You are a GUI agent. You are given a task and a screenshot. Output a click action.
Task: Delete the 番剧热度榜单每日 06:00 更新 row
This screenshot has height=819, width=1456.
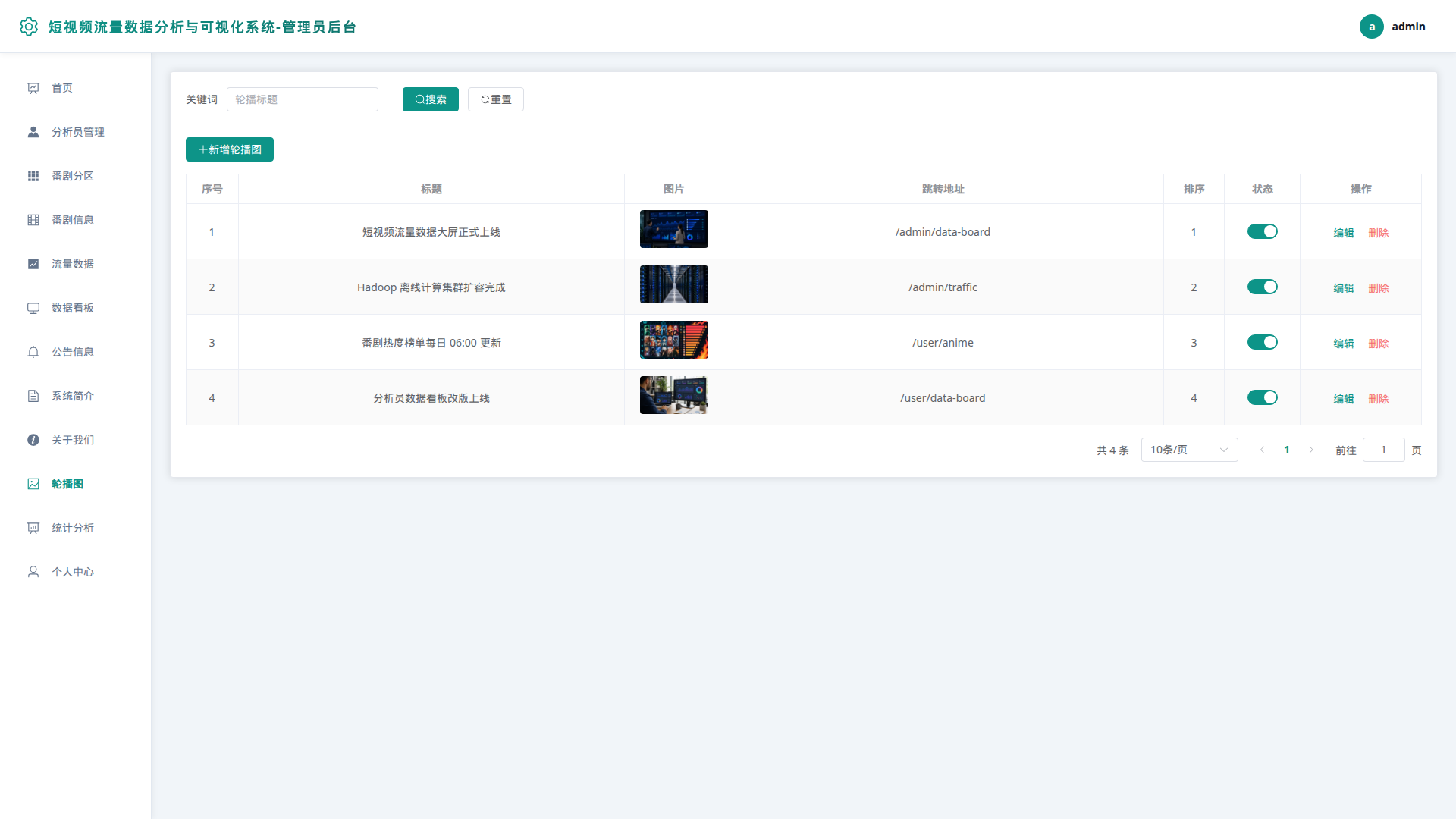[1378, 344]
